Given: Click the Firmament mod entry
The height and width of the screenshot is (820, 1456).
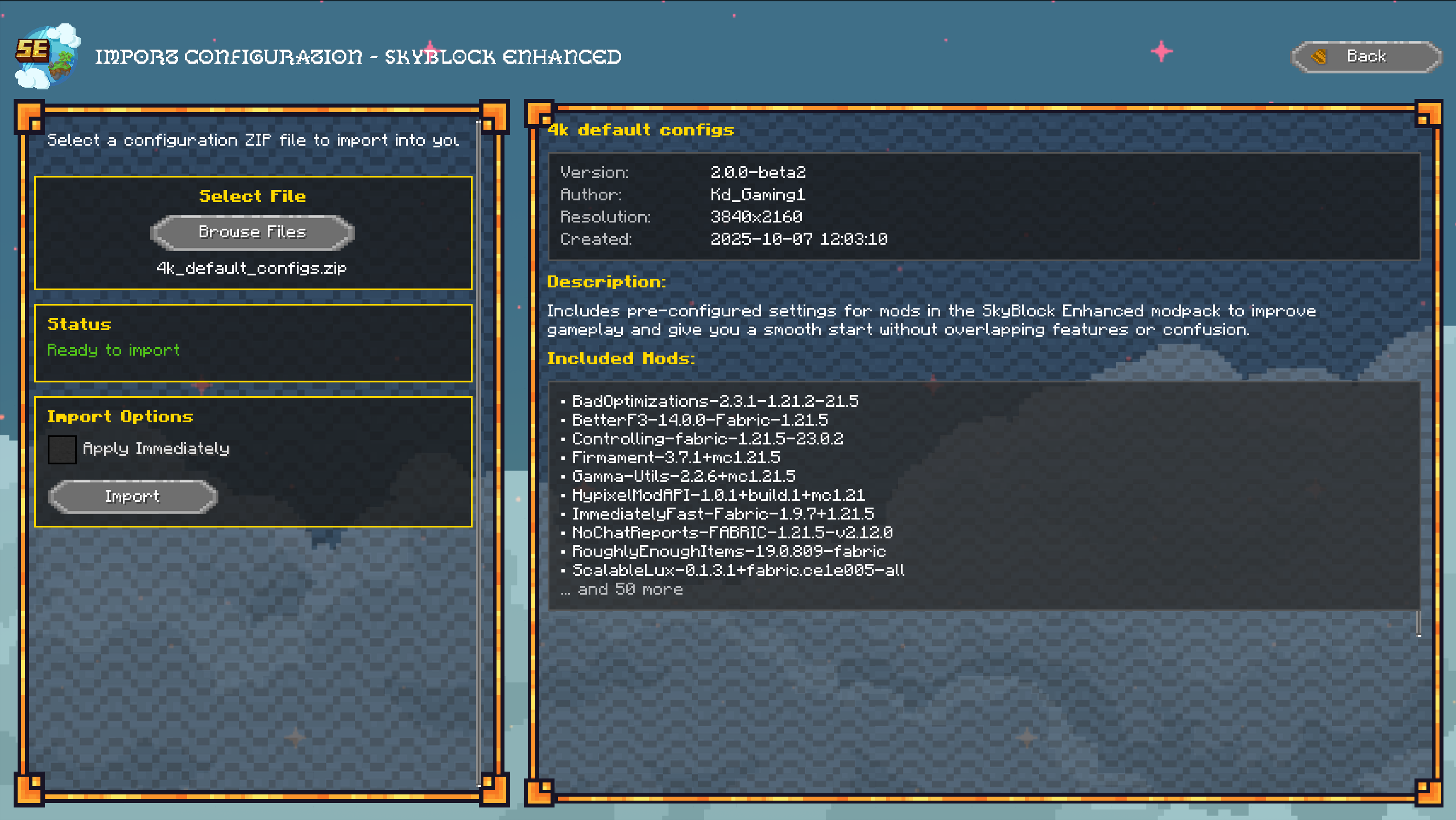Looking at the screenshot, I should coord(676,458).
